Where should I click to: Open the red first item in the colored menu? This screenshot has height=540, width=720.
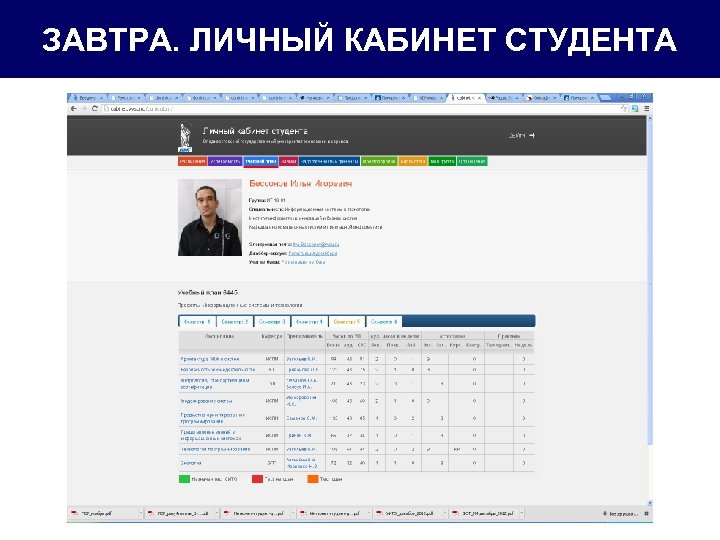192,161
